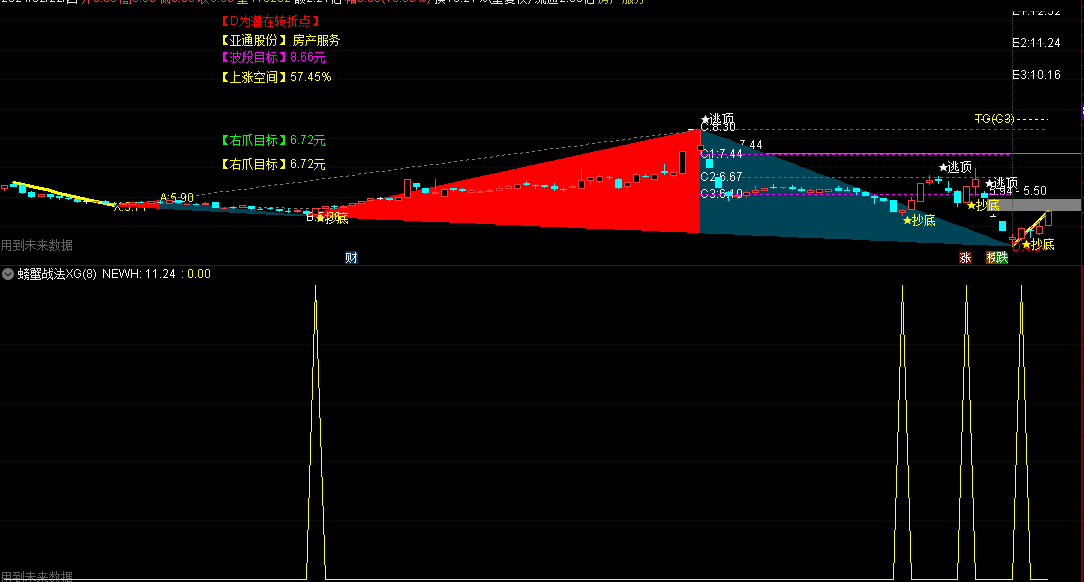Click the last yellow signal spike in indicator panel
The image size is (1084, 582).
(1022, 432)
